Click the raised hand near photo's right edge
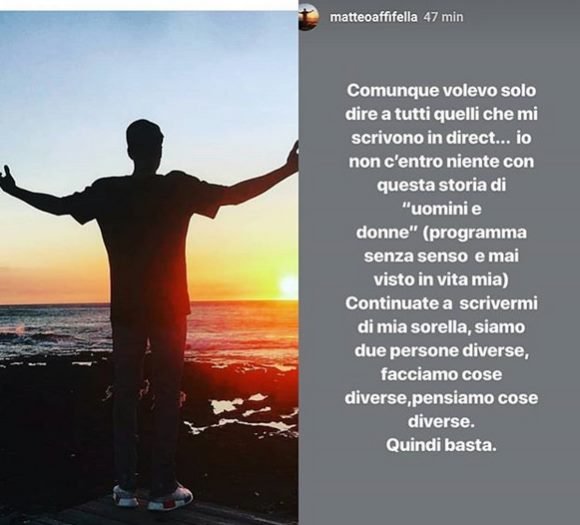 [x=293, y=157]
